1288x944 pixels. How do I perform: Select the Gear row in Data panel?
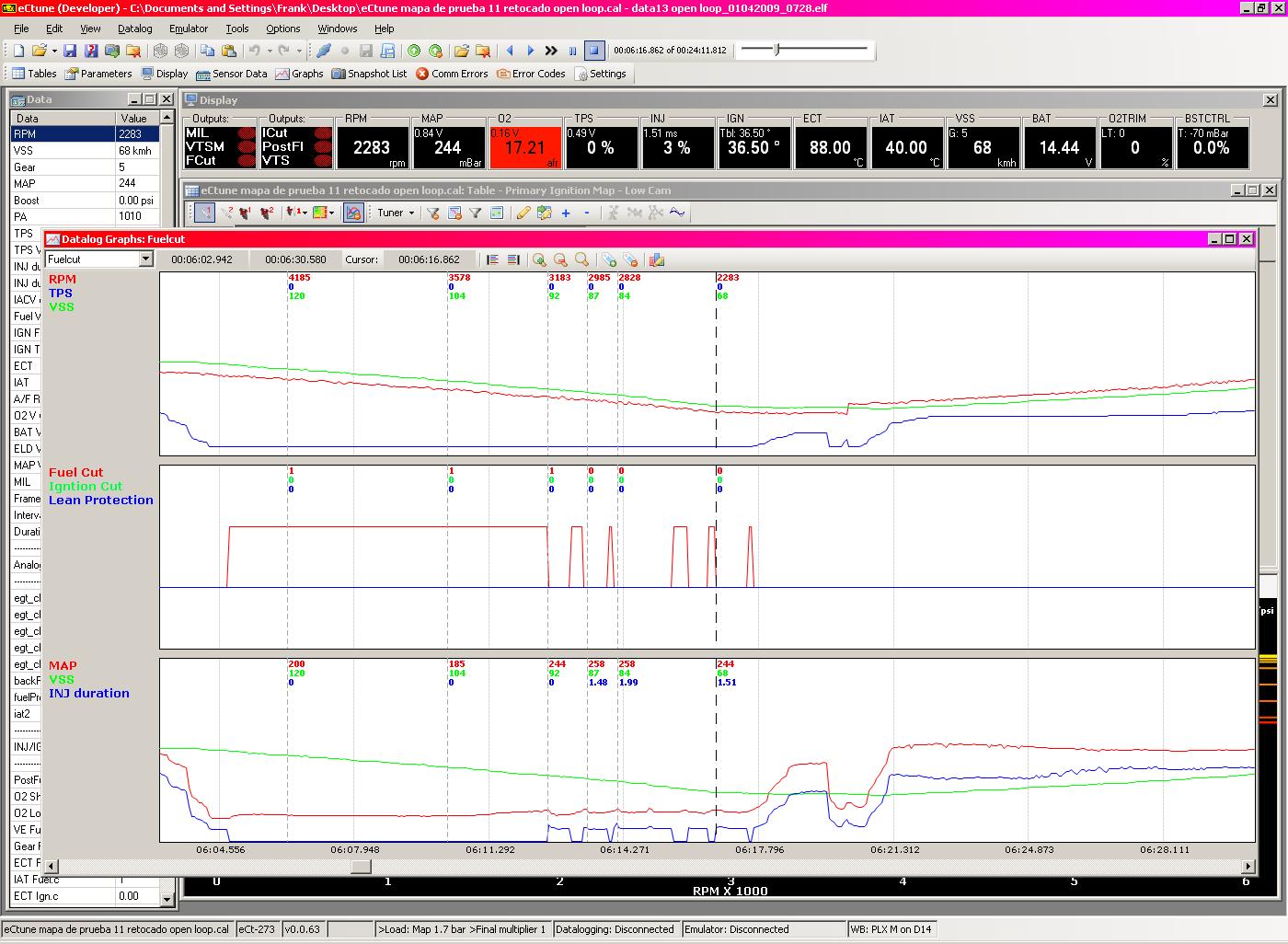(85, 167)
